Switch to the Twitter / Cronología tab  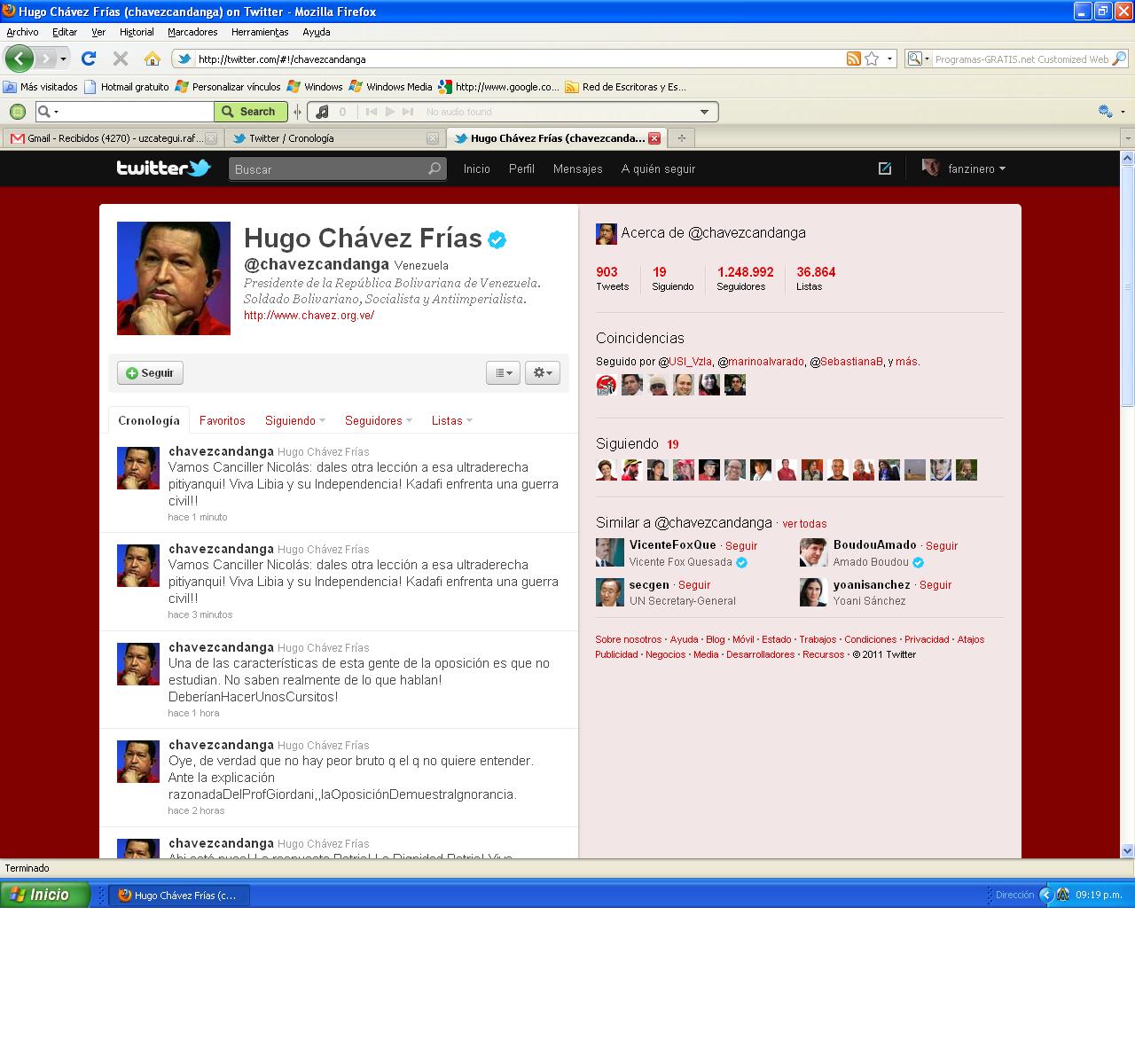[x=334, y=138]
